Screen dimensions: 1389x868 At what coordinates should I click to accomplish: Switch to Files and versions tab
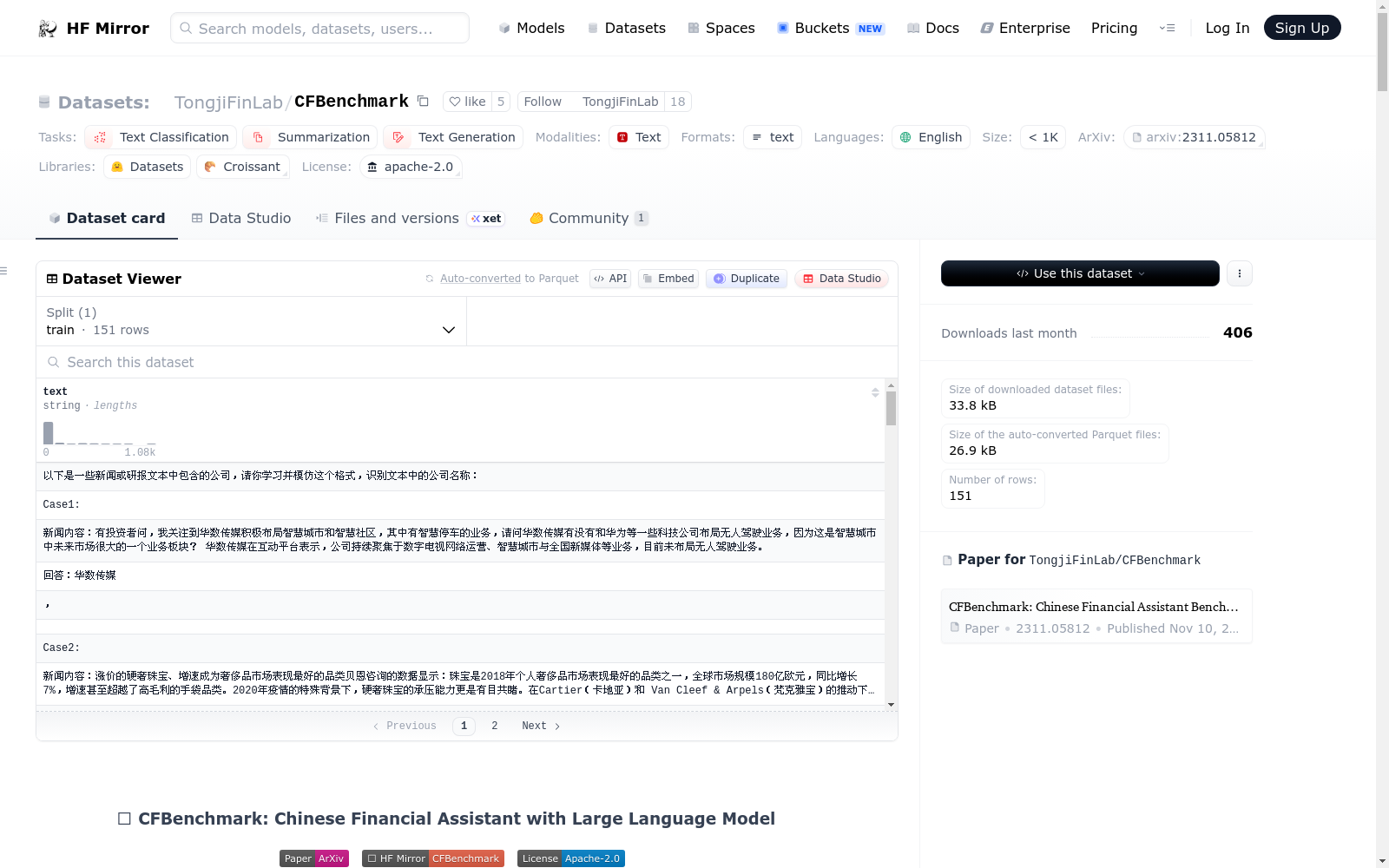(x=411, y=219)
